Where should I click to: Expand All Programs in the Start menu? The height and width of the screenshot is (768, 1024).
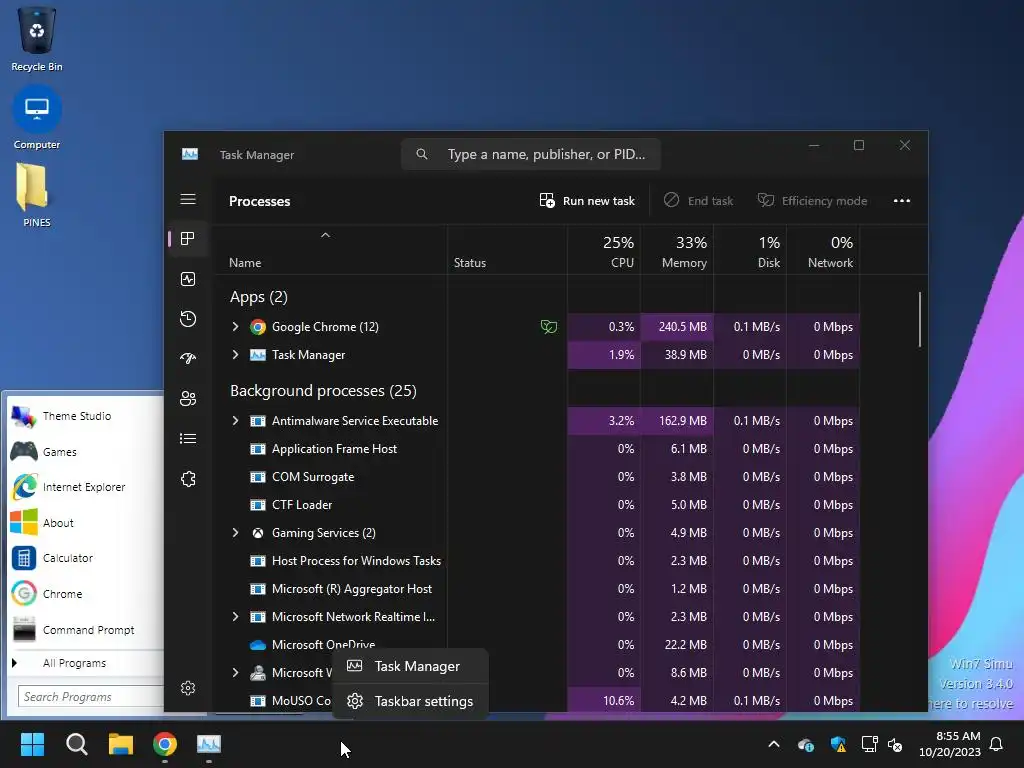click(x=74, y=663)
